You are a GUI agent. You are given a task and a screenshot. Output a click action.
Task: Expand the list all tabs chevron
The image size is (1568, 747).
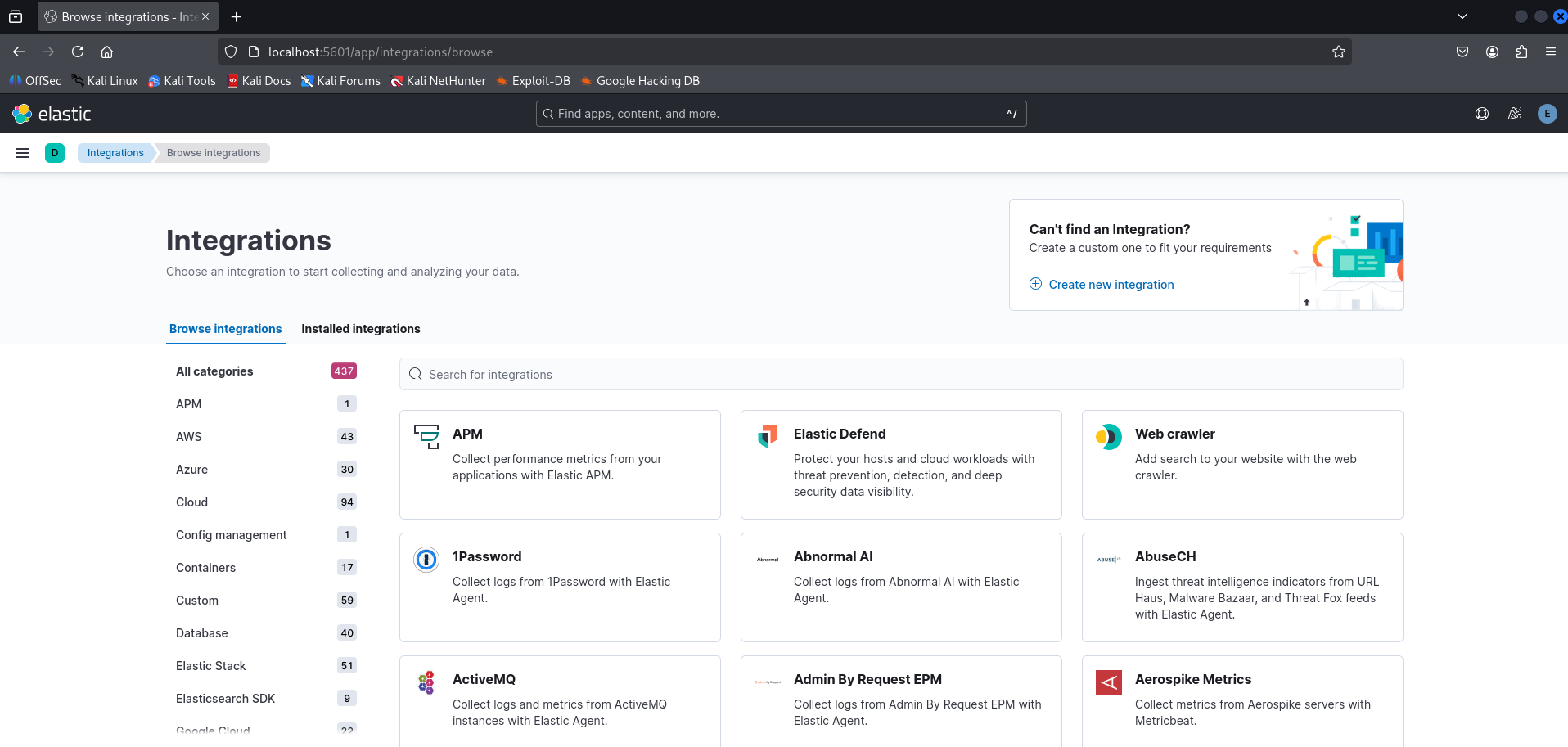pos(1462,16)
